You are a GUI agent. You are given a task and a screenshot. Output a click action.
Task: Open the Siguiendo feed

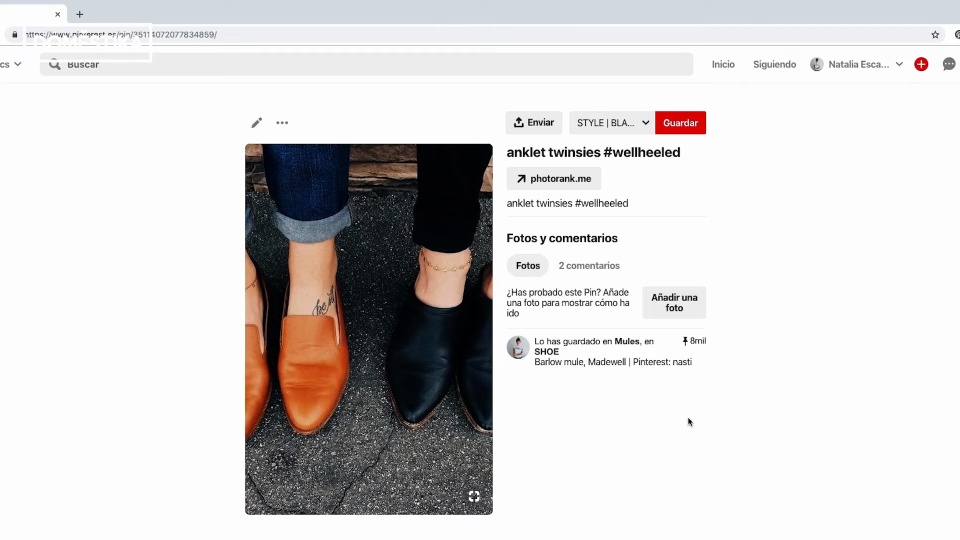[774, 64]
